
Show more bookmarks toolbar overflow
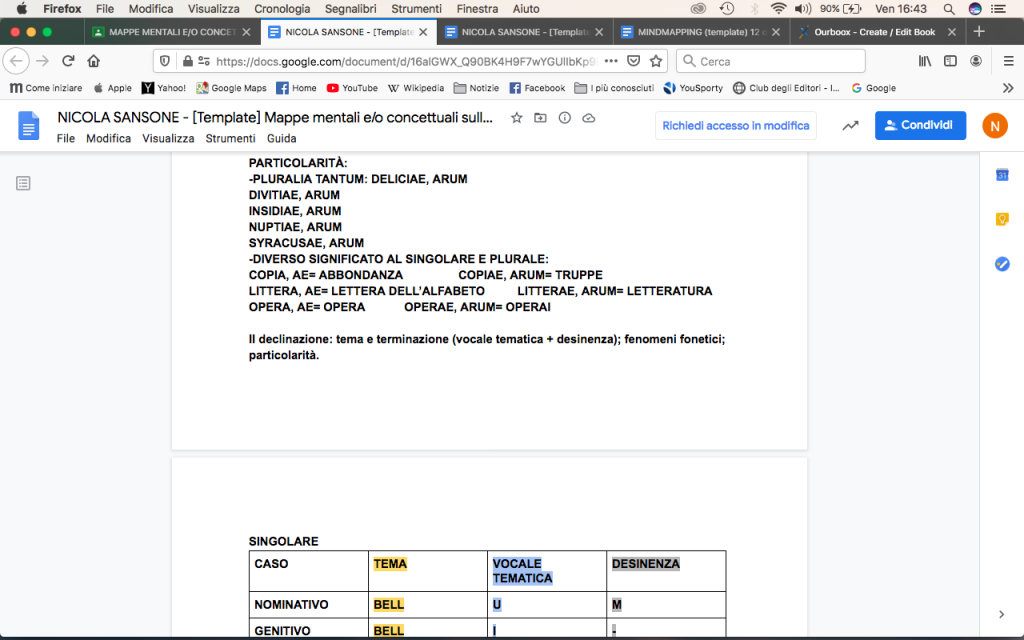tap(1007, 88)
